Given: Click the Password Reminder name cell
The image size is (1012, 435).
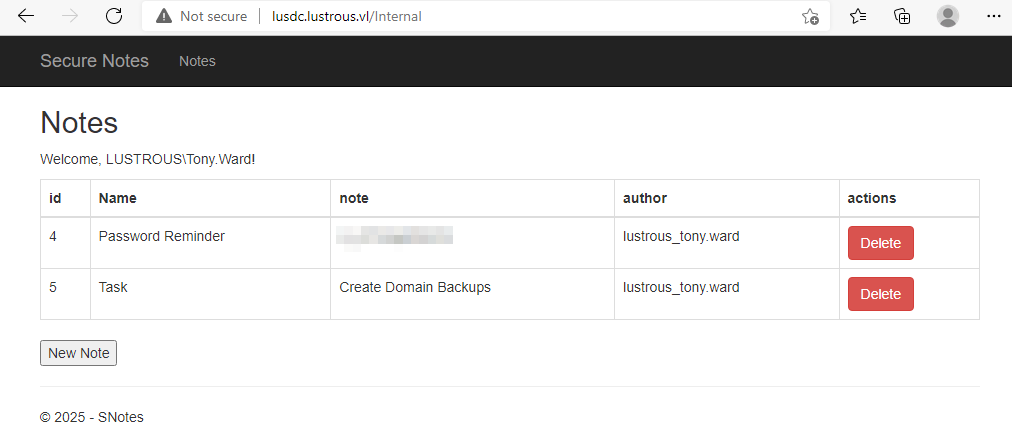Looking at the screenshot, I should [162, 236].
